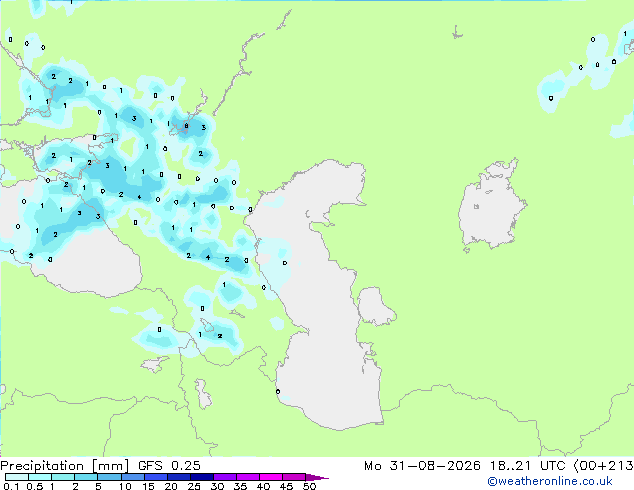Select the 40 mm bright magenta legend swatch

pos(271,477)
